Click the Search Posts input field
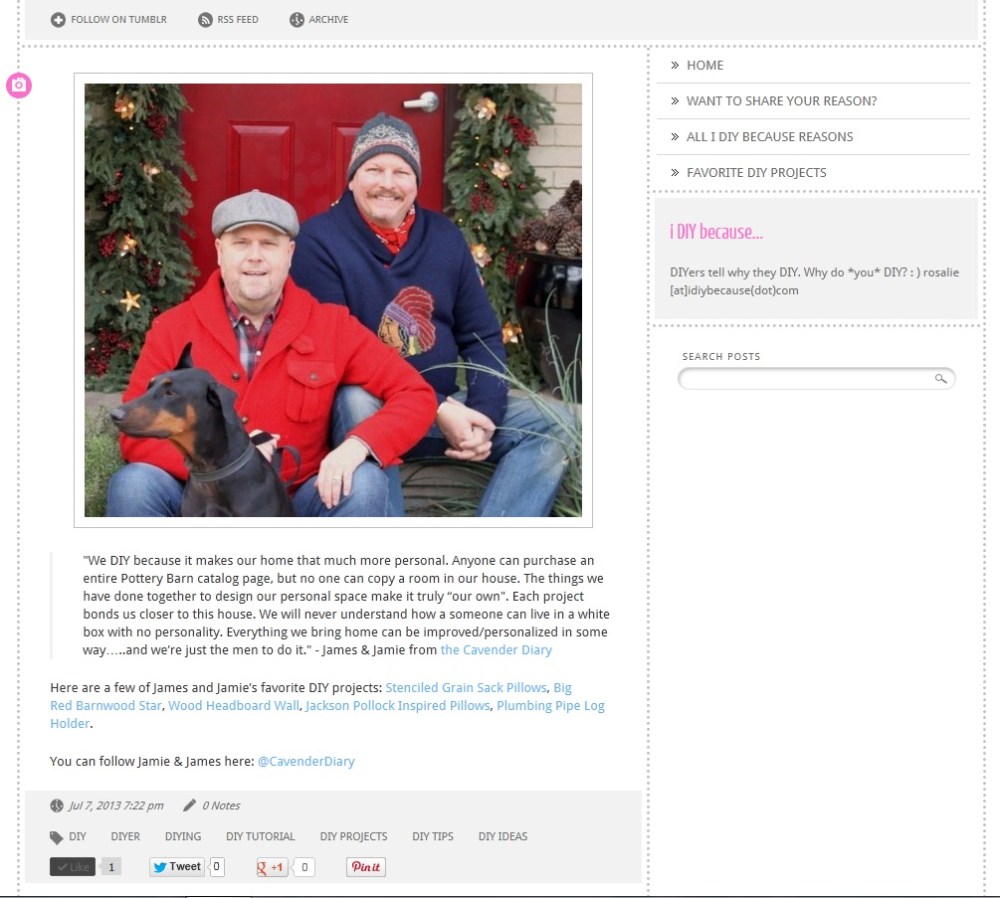Image resolution: width=1000 pixels, height=898 pixels. pos(816,379)
